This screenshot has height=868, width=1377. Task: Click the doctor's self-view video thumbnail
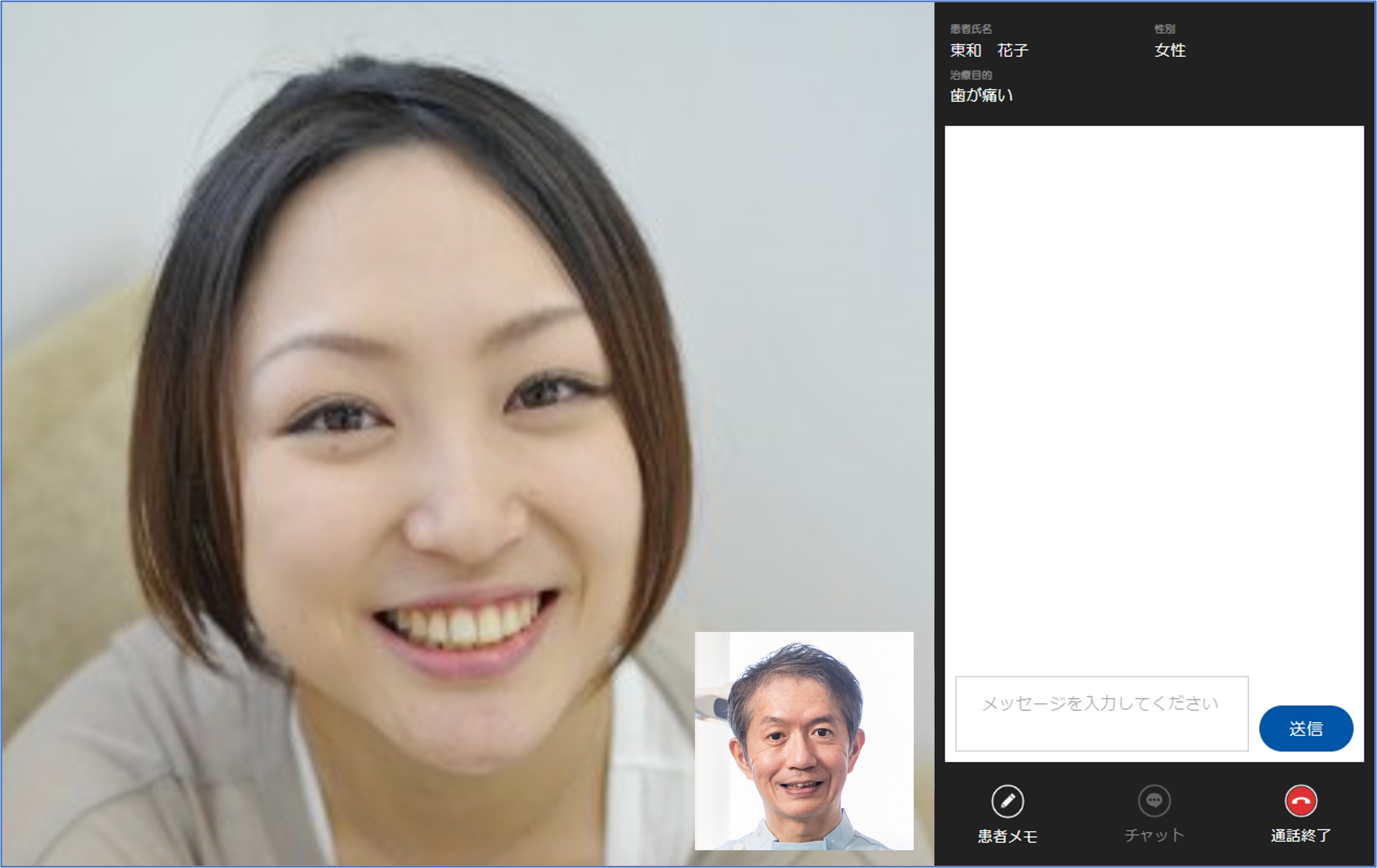click(x=803, y=741)
